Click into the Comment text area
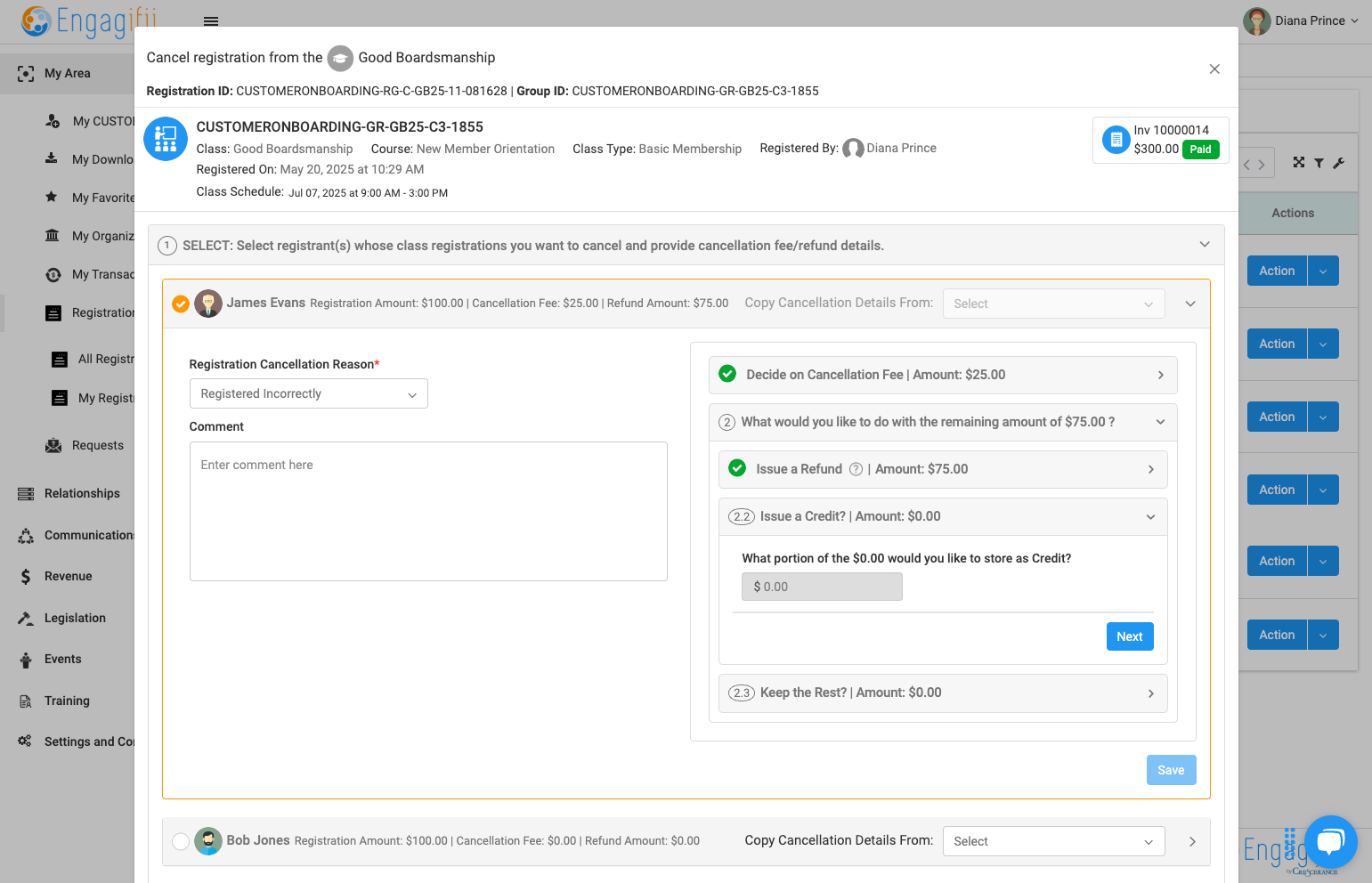 coord(428,511)
